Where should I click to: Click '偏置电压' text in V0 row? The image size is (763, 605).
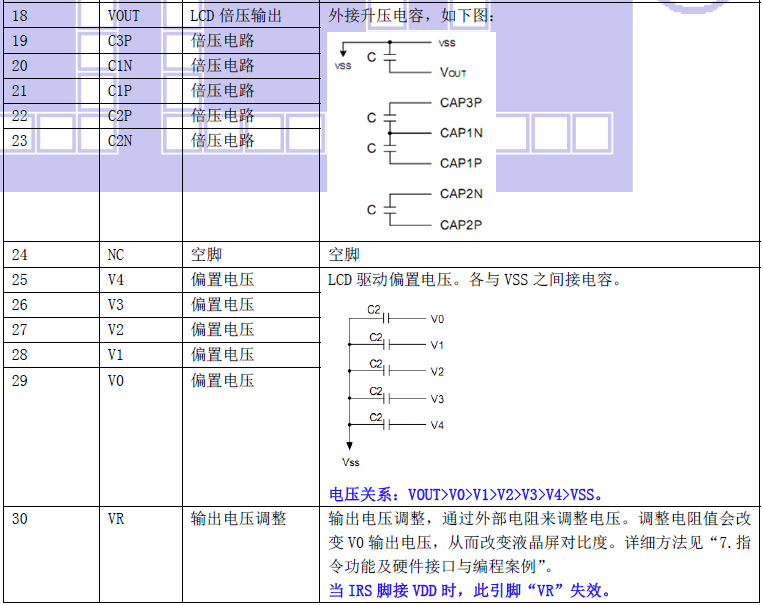[x=222, y=381]
